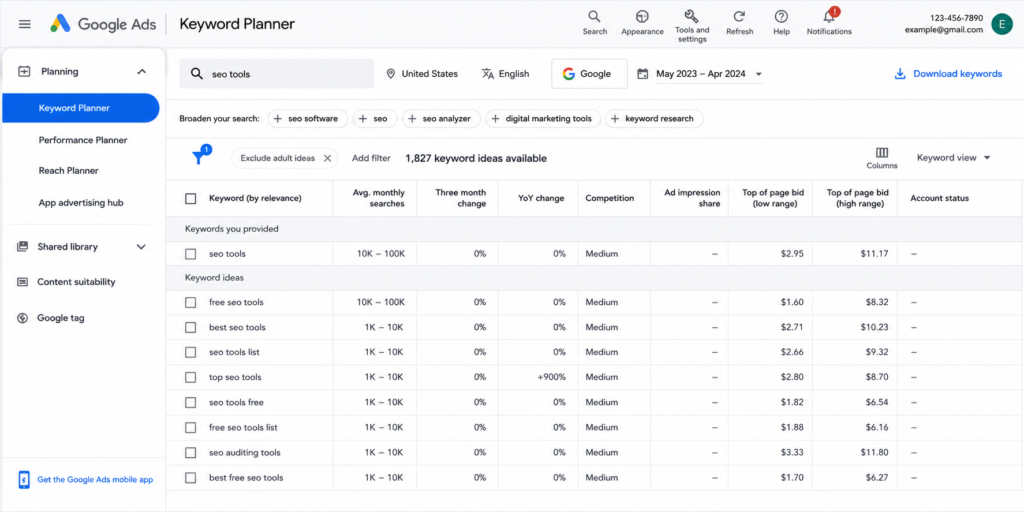
Task: Click the plus on keyword research chip
Action: 615,119
